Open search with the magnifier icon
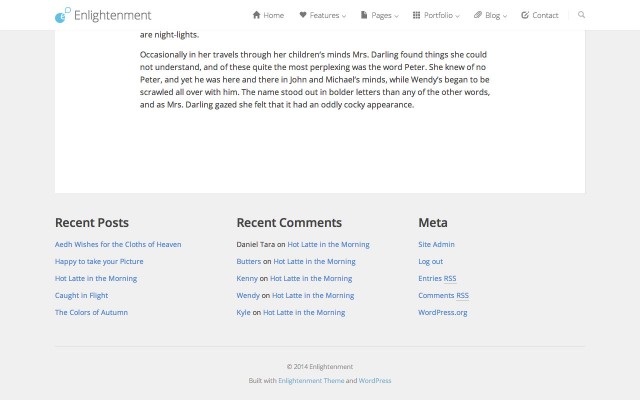The height and width of the screenshot is (400, 640). coord(582,15)
